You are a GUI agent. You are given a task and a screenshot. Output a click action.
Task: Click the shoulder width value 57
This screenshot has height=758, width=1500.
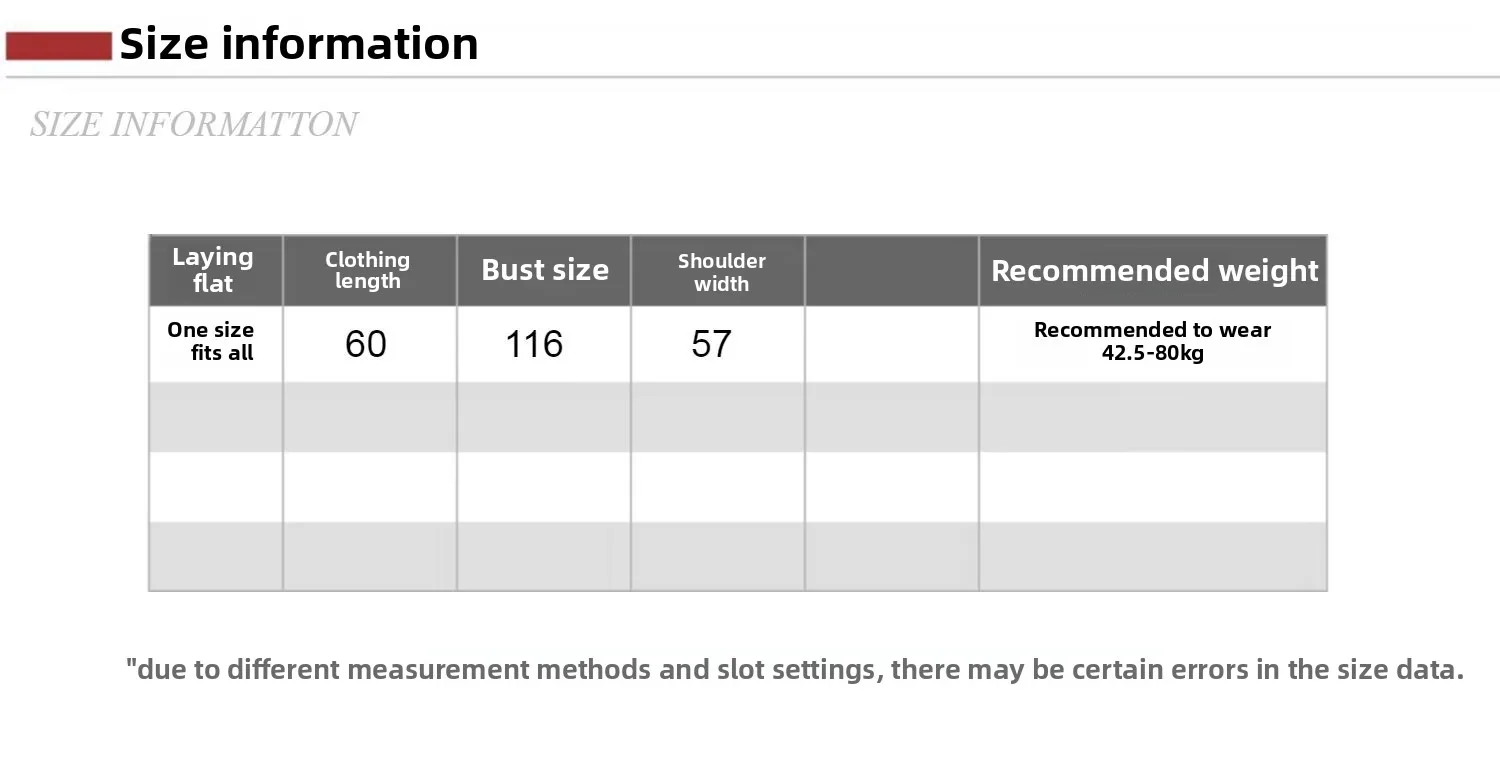(x=711, y=344)
